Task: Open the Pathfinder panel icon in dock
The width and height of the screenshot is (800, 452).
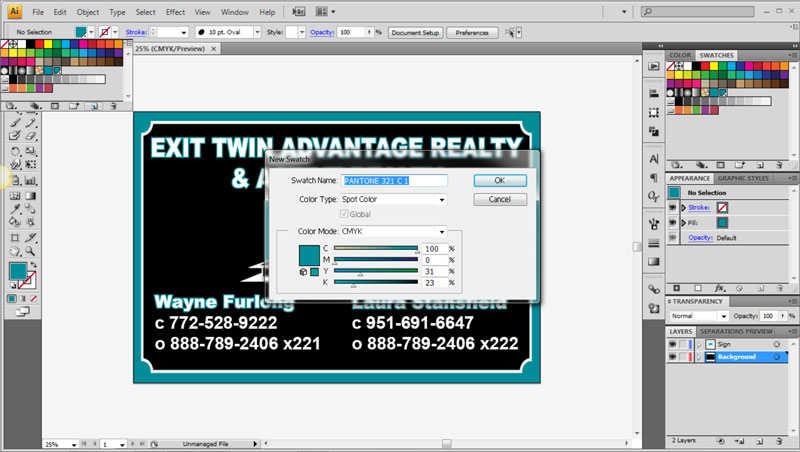Action: click(654, 132)
